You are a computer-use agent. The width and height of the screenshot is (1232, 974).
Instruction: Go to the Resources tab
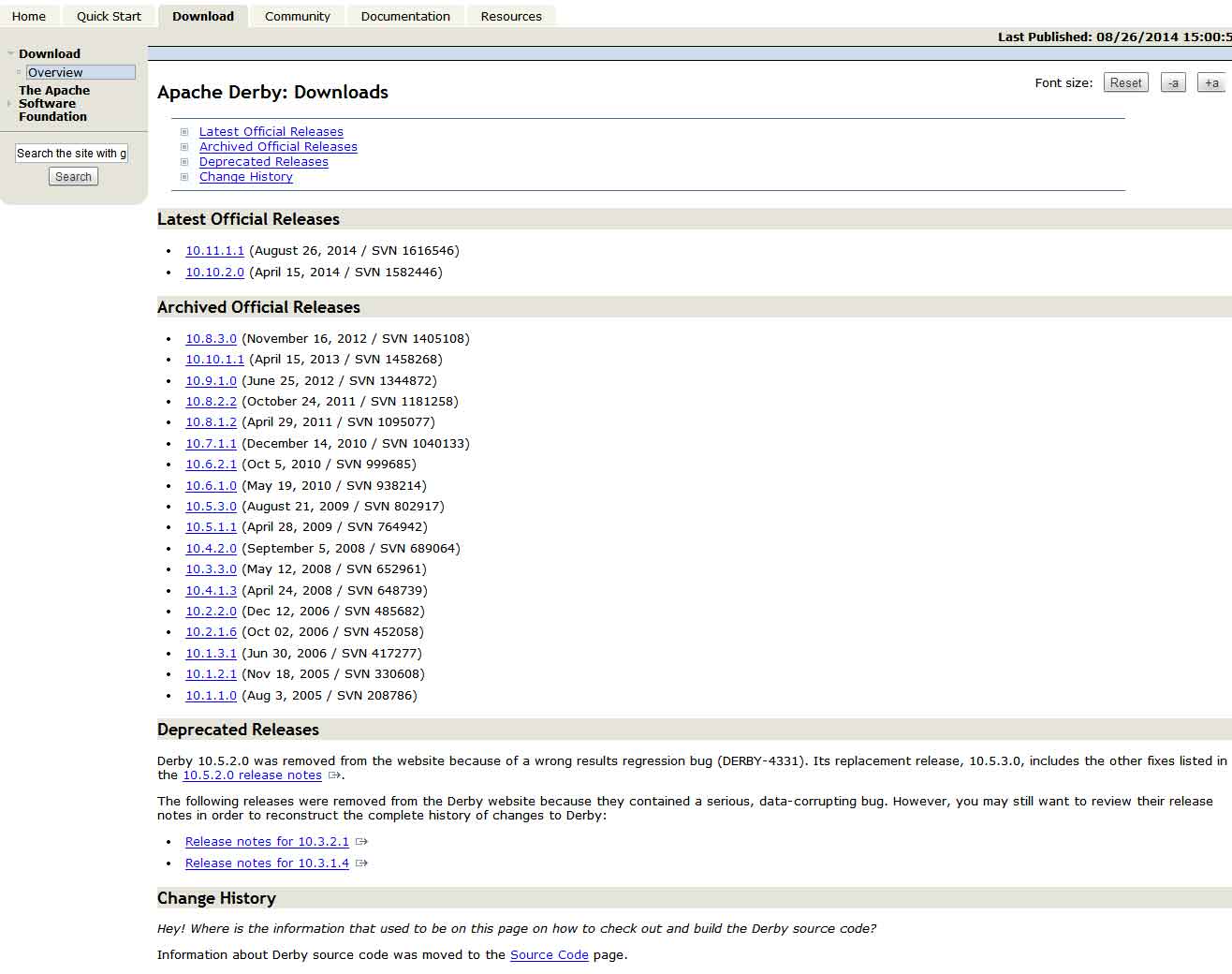point(511,16)
